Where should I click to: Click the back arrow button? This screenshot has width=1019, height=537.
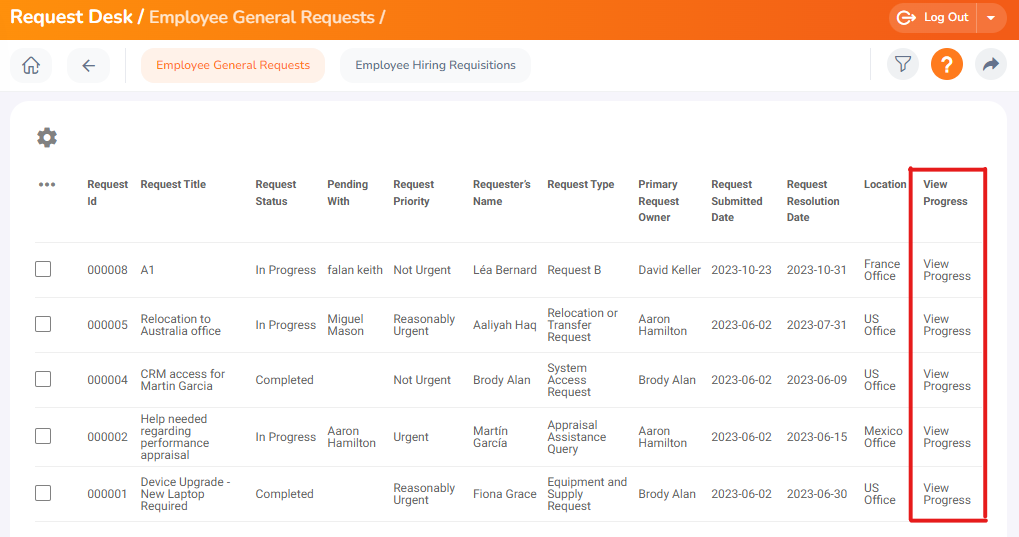point(88,65)
